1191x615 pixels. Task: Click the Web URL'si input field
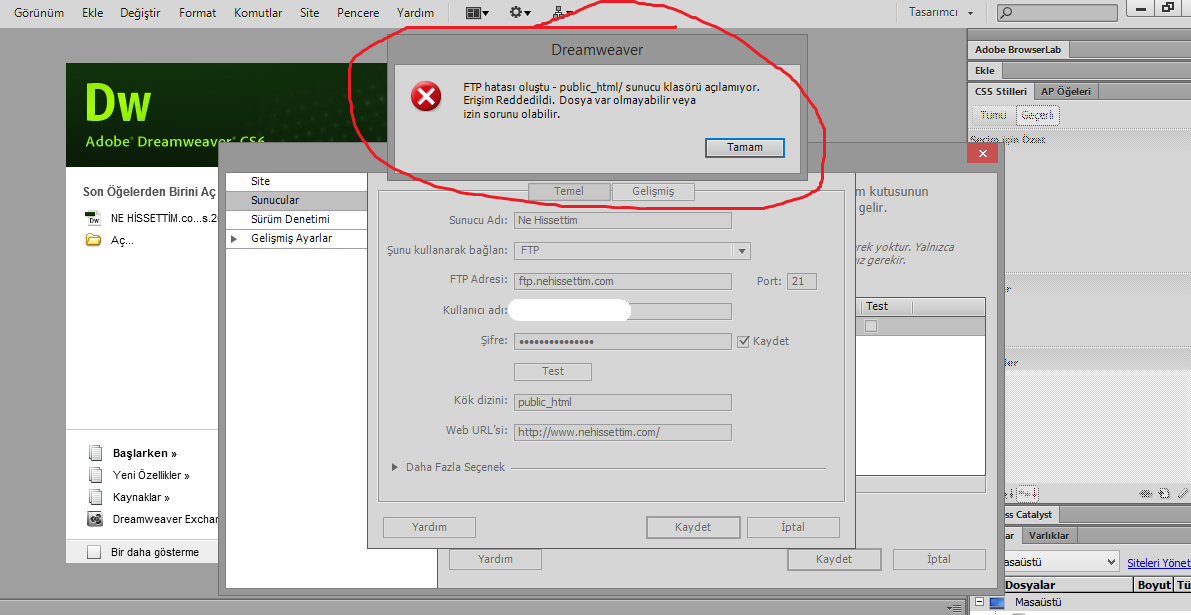(x=622, y=432)
